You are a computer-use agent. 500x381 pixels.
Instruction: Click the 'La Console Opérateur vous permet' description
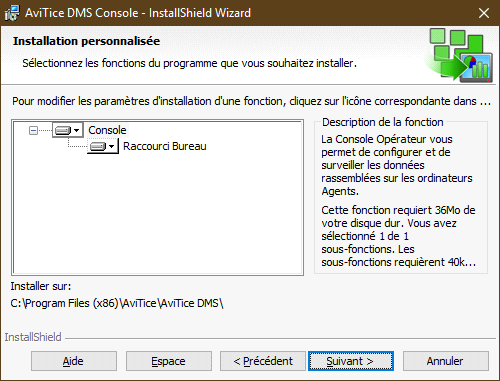(397, 165)
